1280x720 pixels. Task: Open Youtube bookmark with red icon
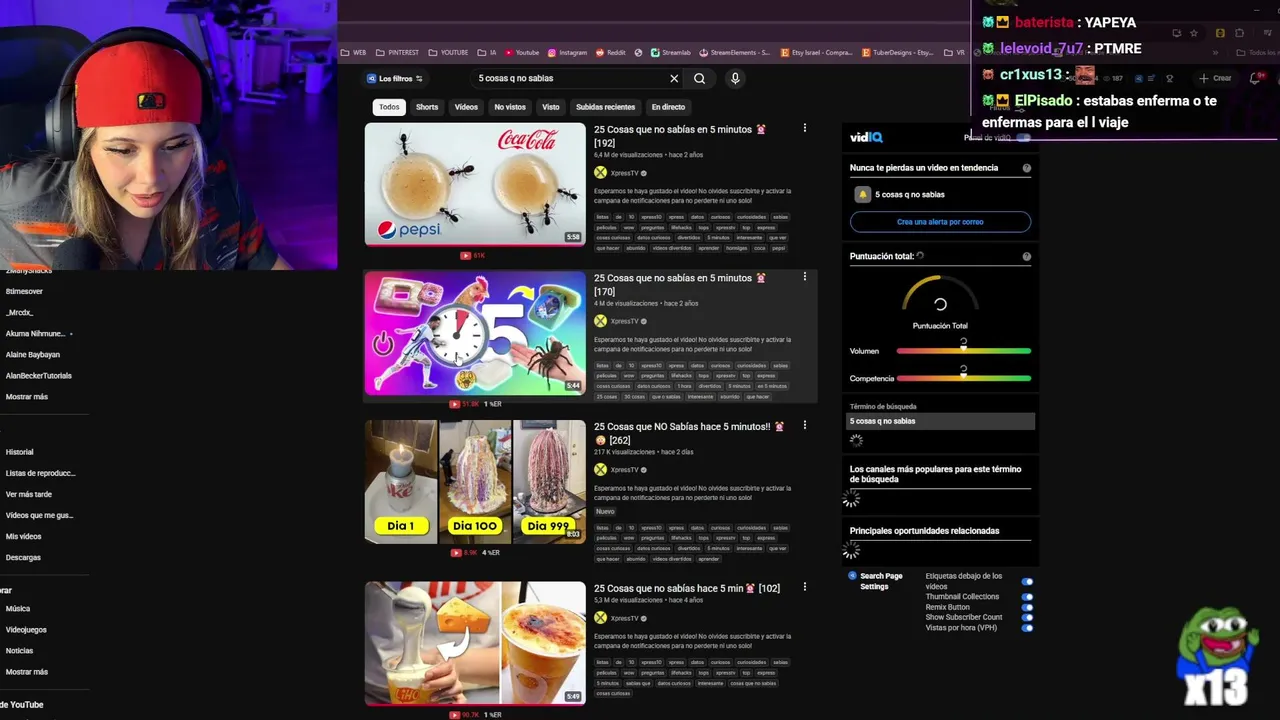coord(522,53)
